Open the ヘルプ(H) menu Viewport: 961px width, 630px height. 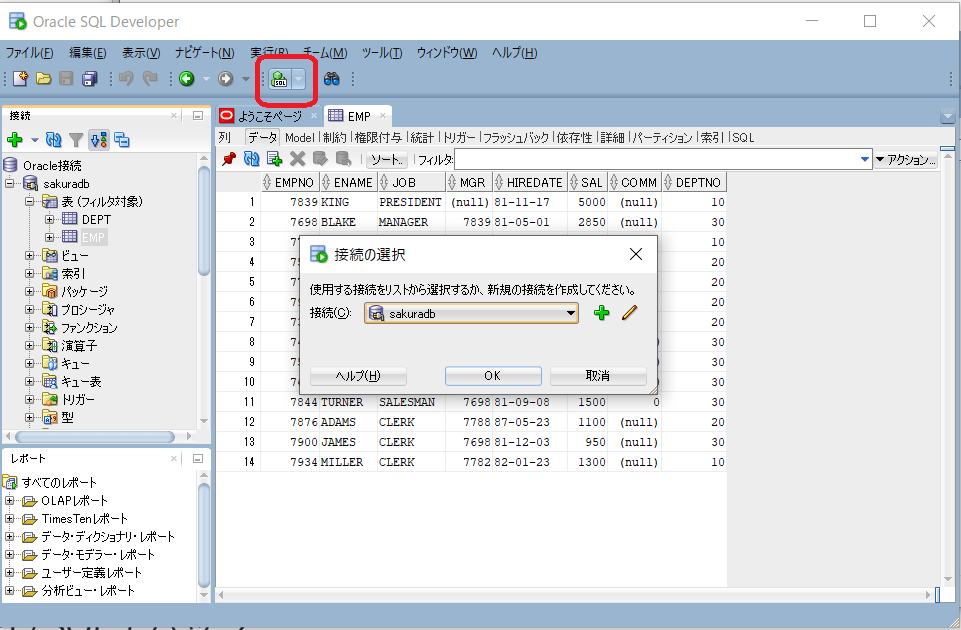point(514,53)
